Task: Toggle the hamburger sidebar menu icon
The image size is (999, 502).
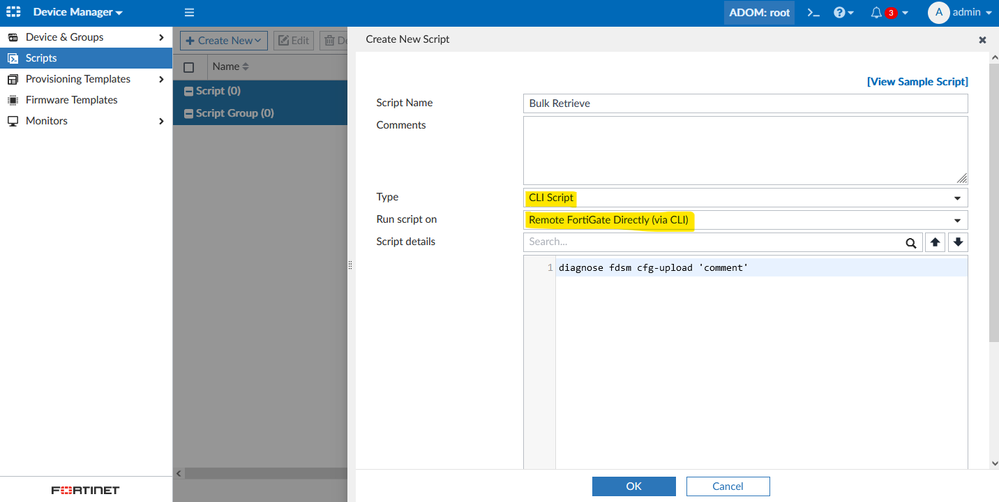Action: (189, 12)
